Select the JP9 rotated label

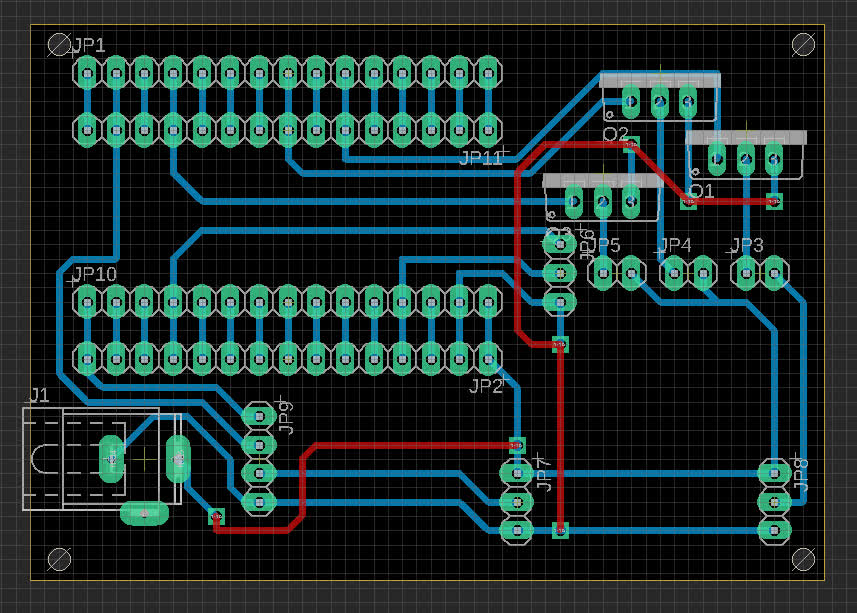[x=286, y=417]
